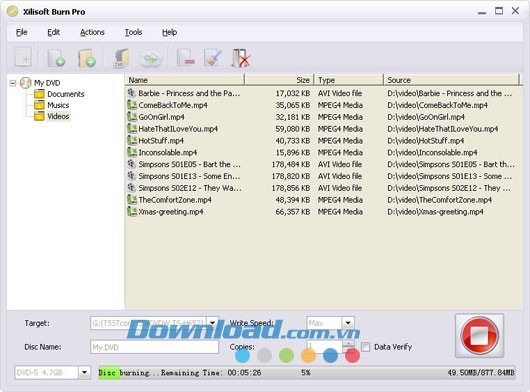Screen dimensions: 530x392
Task: Click the HotStuff.mp4 file type icon
Action: [131, 140]
